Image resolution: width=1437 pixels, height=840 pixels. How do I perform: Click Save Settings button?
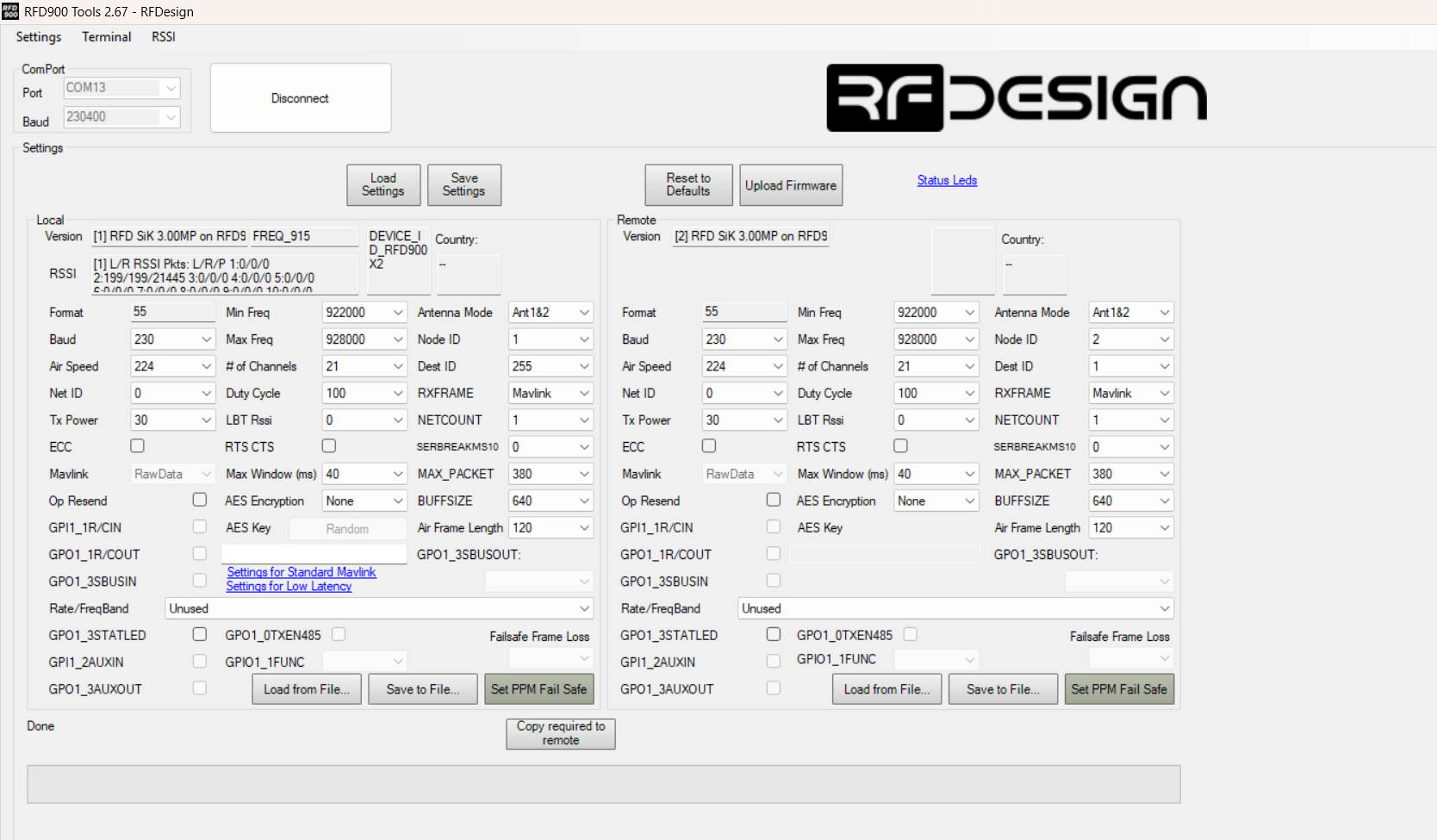pyautogui.click(x=464, y=185)
